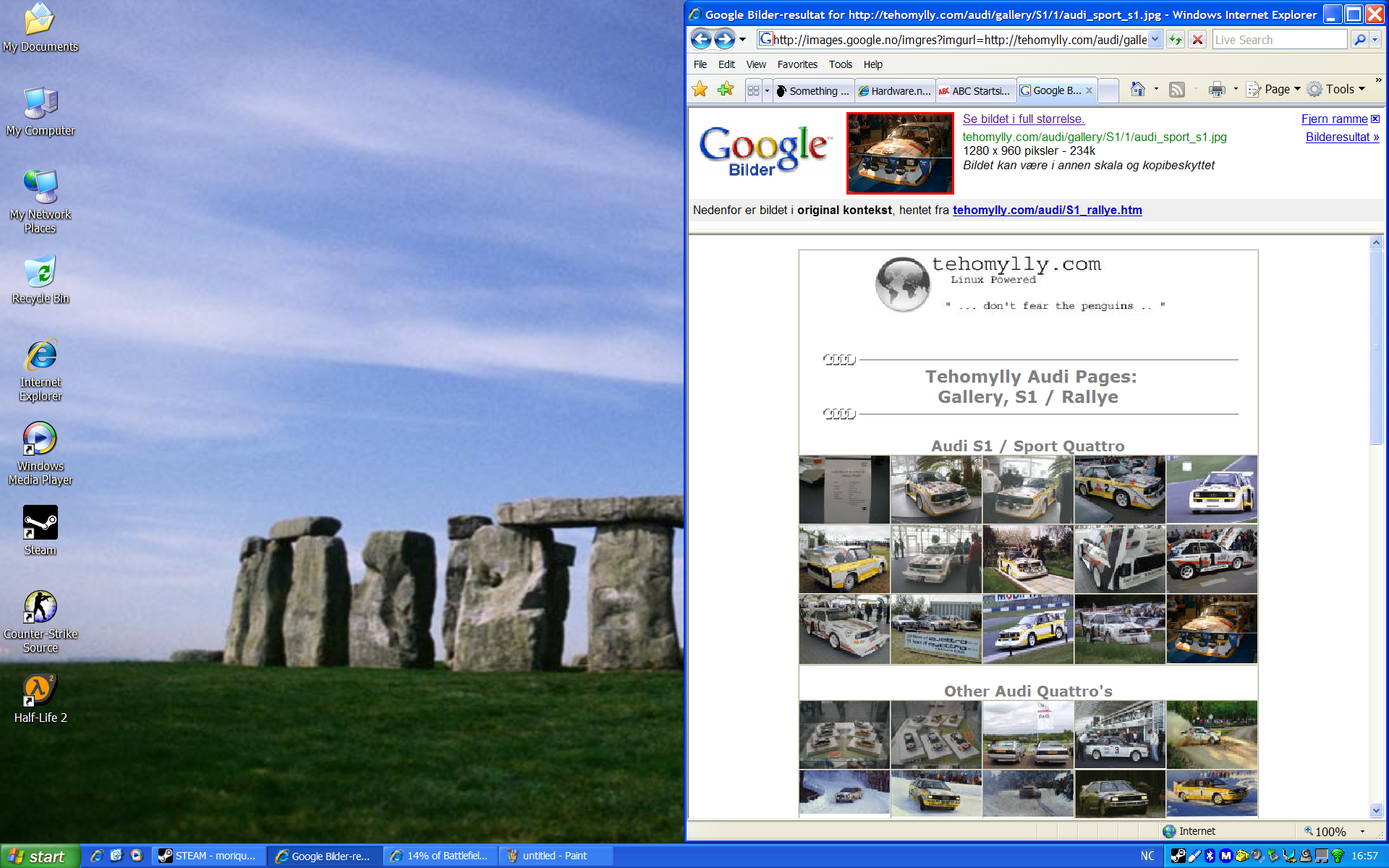
Task: Open tehomylly.com/audi/S1_rallye.htm link
Action: point(1047,210)
